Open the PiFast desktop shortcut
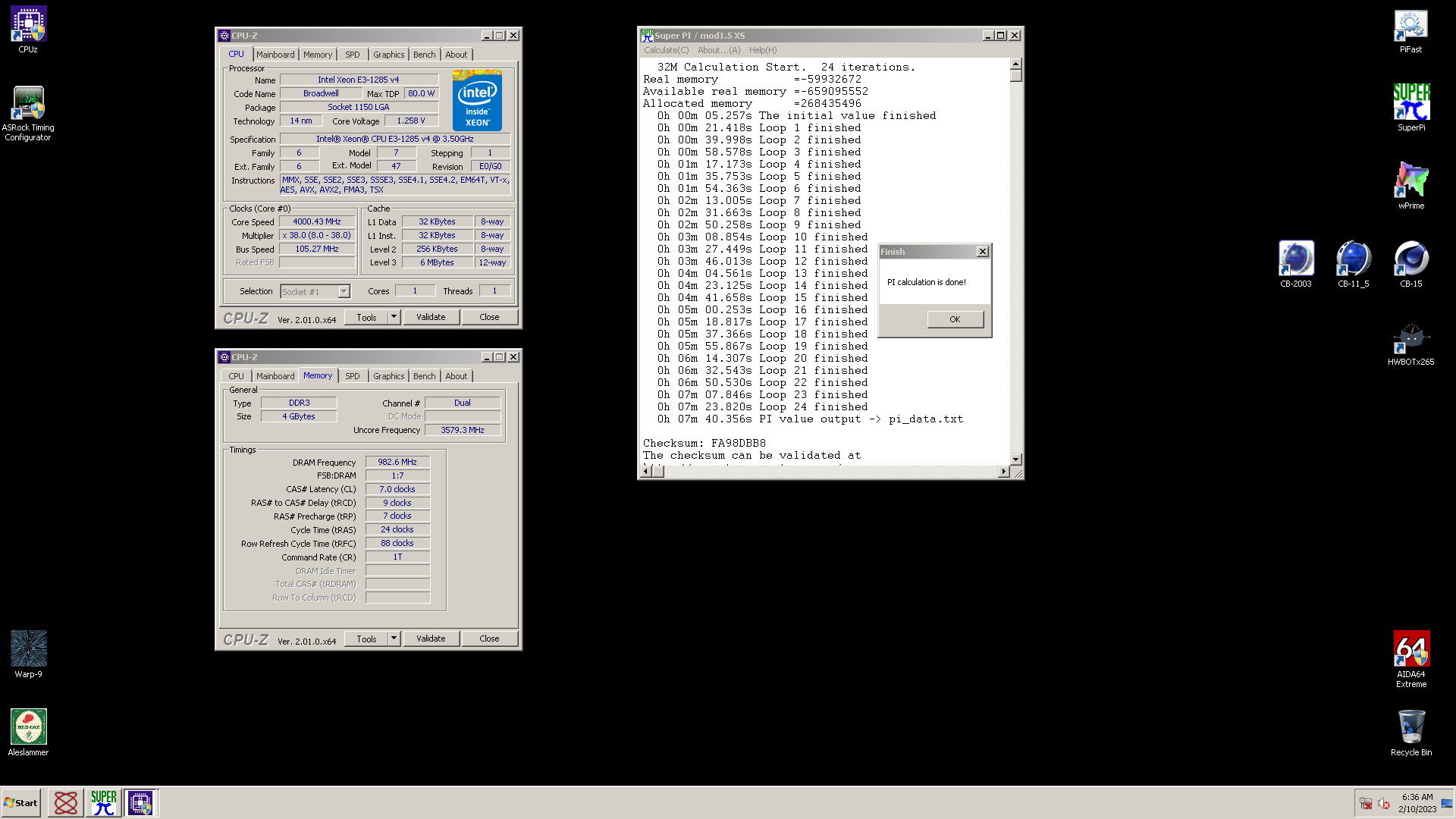 (x=1410, y=30)
